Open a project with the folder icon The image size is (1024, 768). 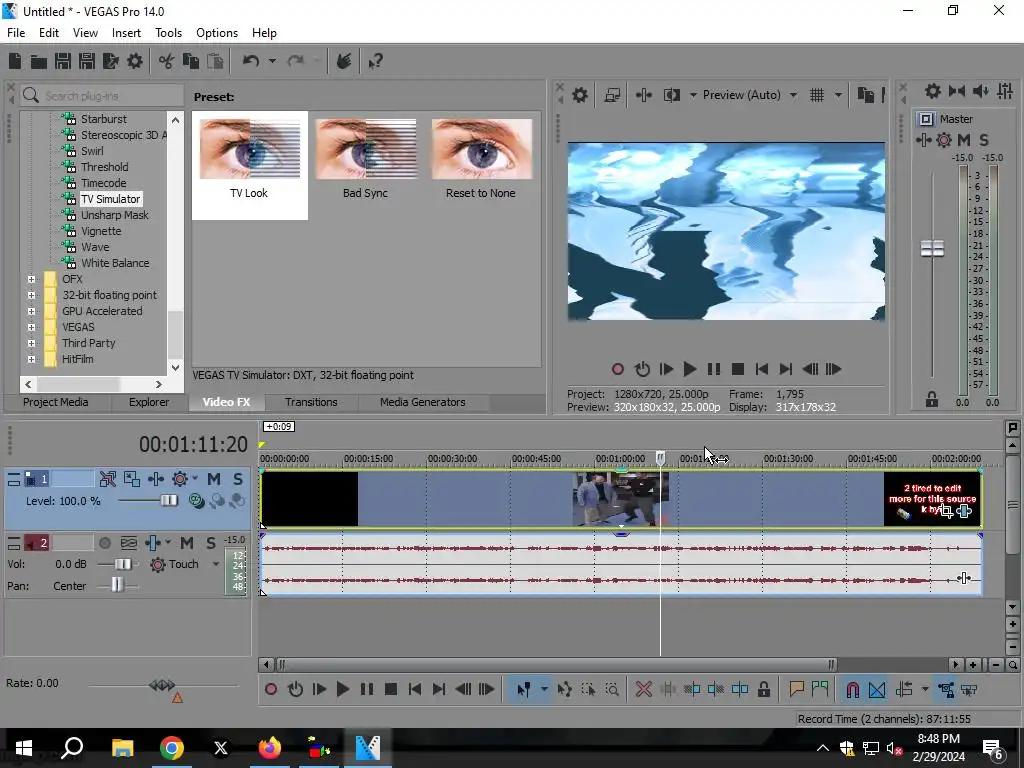(39, 61)
